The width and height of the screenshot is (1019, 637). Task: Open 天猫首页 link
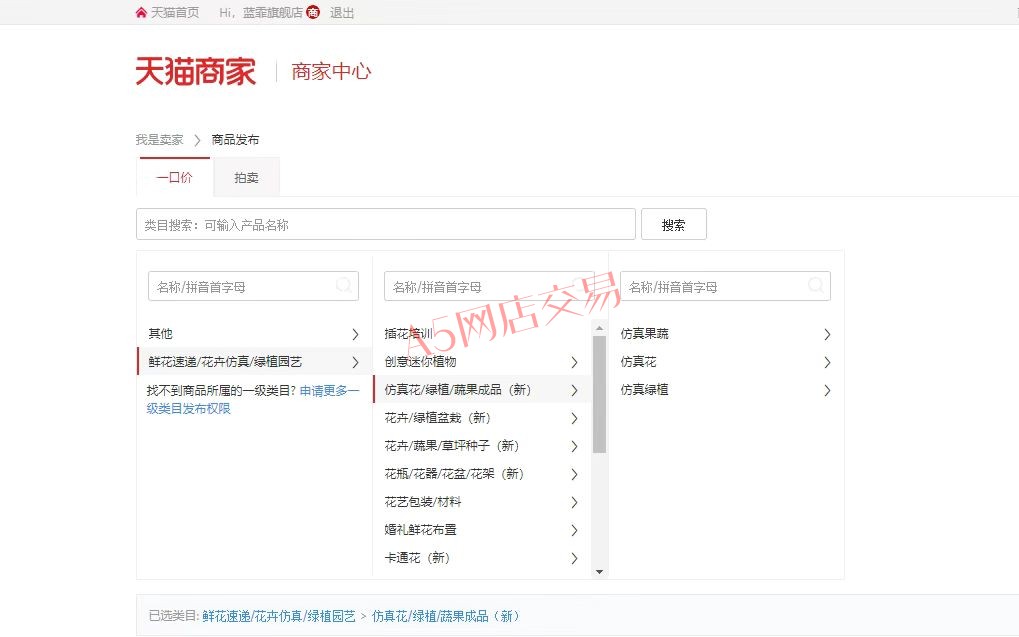175,12
